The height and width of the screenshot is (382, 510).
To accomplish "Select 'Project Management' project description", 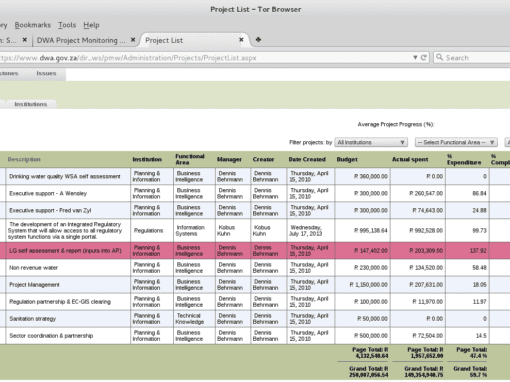I will pos(34,285).
